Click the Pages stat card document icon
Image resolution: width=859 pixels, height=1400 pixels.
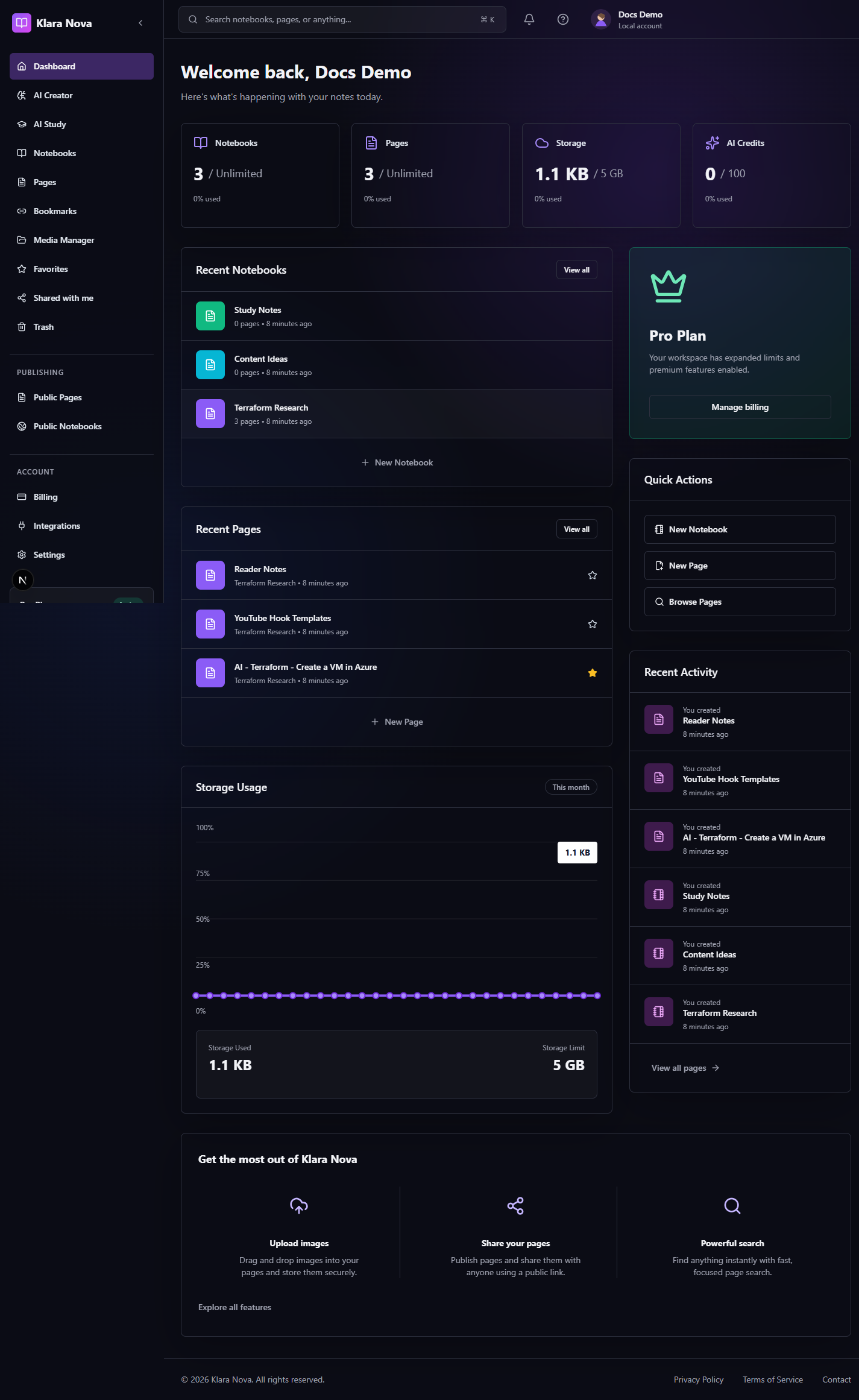371,143
